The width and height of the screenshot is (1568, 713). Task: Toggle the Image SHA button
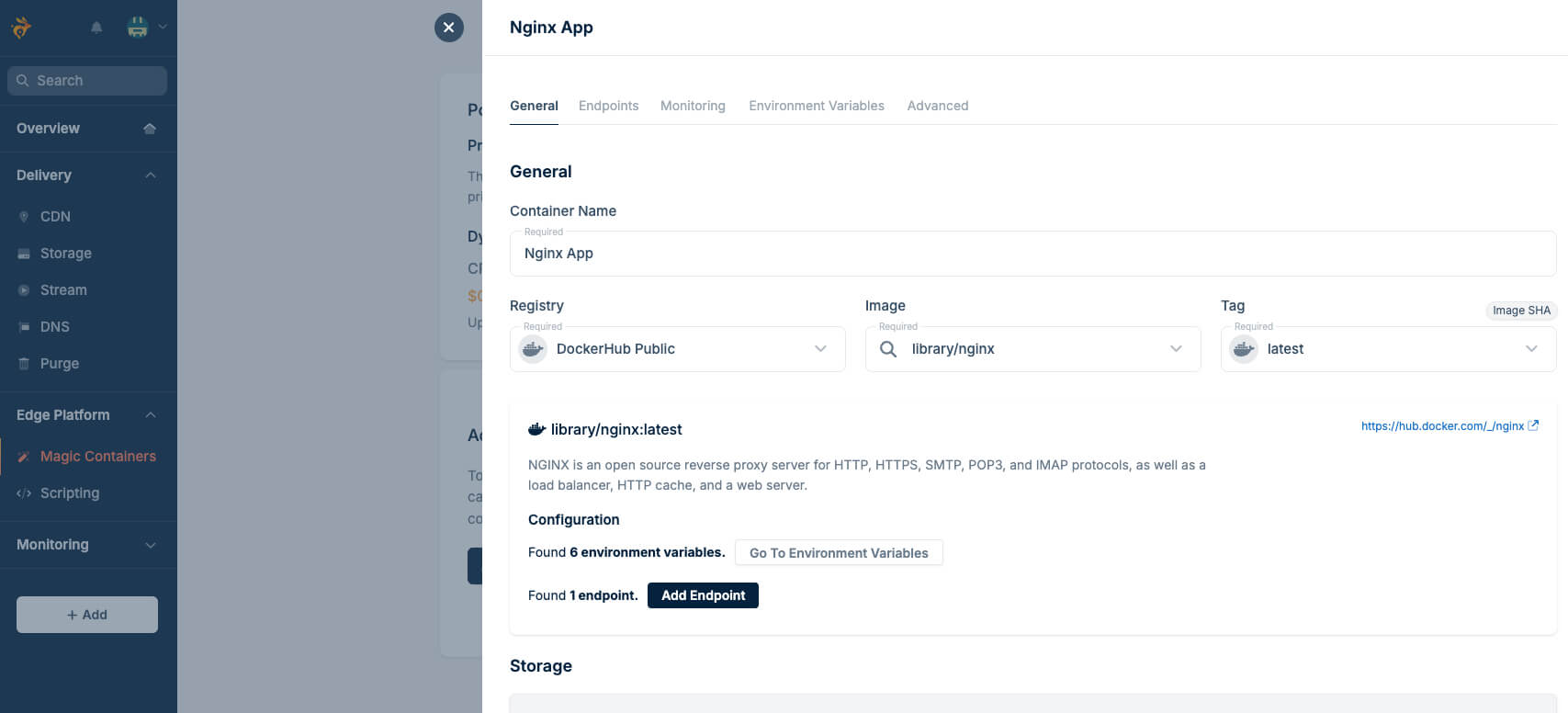1521,311
